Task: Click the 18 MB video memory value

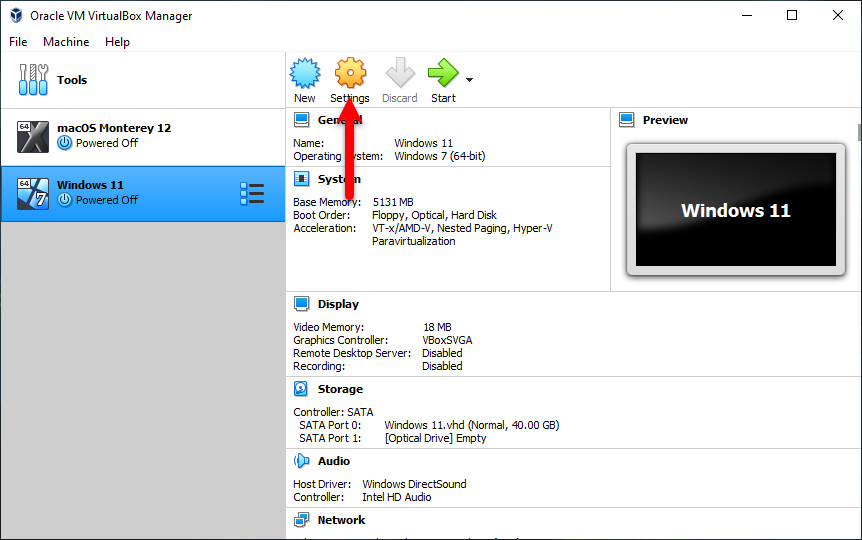Action: coord(437,327)
